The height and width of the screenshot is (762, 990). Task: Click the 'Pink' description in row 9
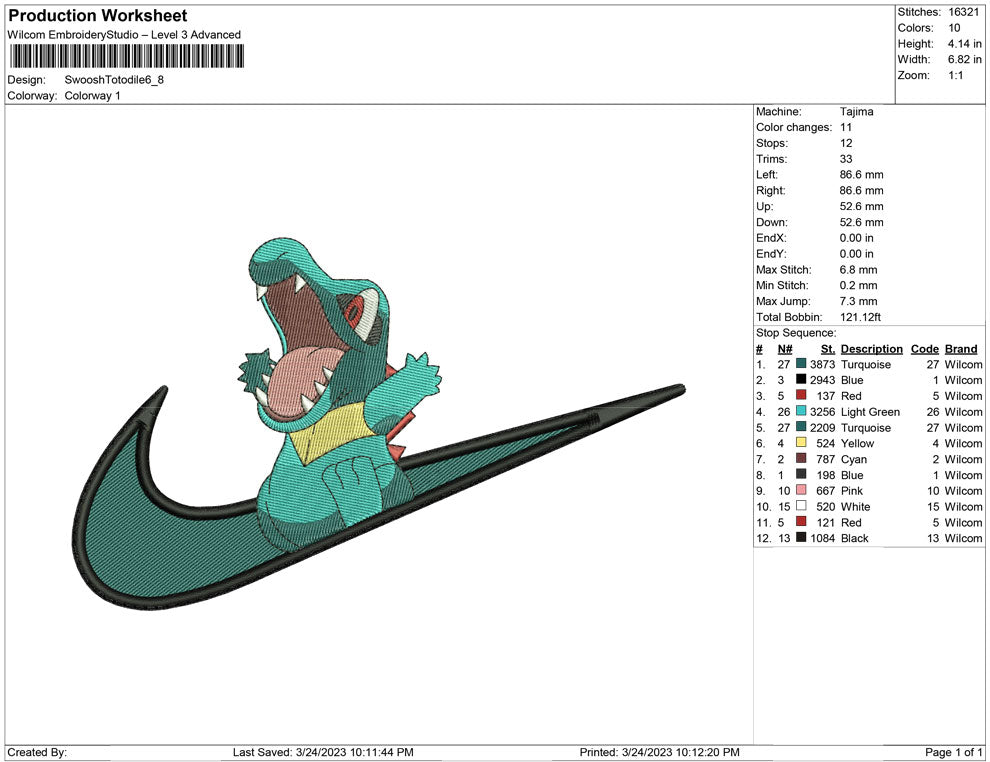(x=852, y=490)
